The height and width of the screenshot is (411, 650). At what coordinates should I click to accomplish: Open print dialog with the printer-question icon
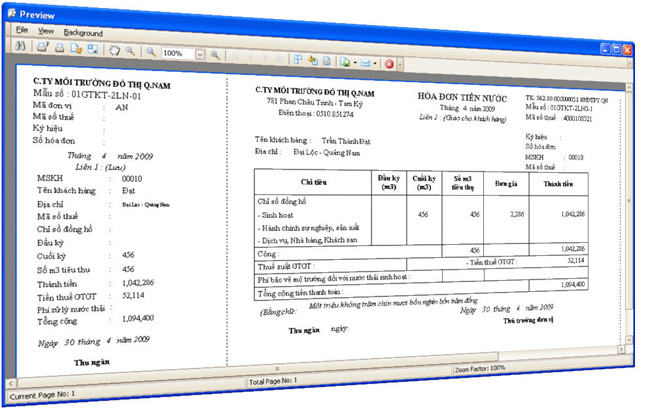(x=42, y=47)
